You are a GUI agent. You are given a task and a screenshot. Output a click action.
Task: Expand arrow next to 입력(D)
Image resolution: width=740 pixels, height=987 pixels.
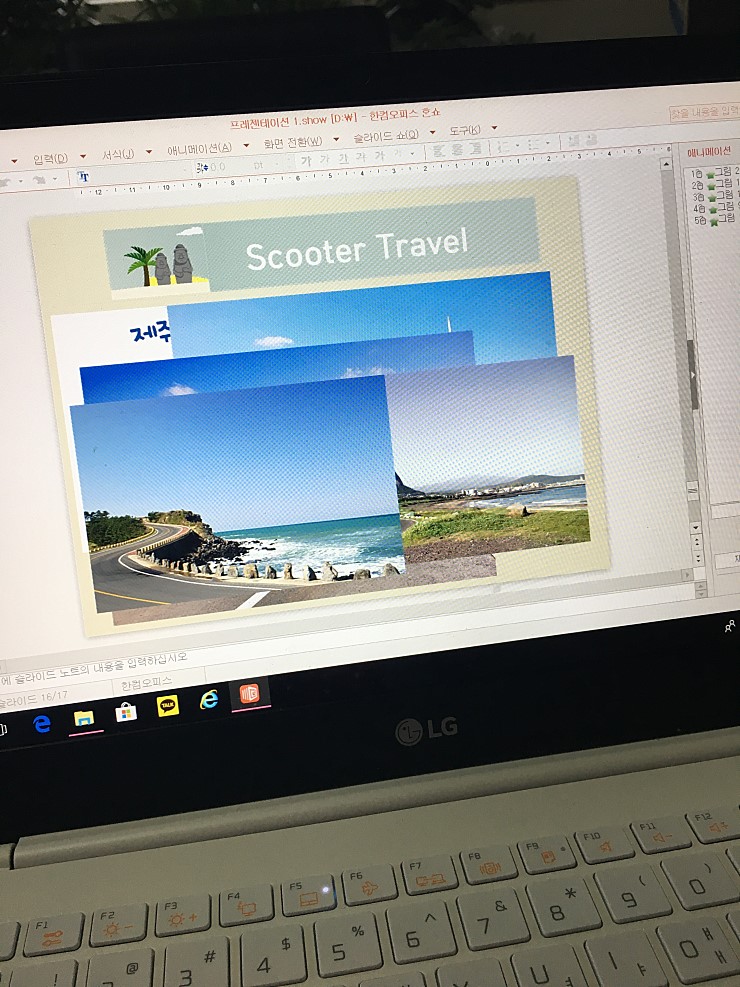(83, 156)
